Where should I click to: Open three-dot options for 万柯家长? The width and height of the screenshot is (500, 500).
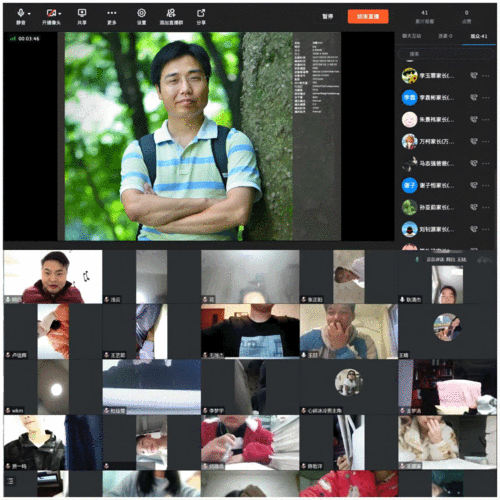486,141
